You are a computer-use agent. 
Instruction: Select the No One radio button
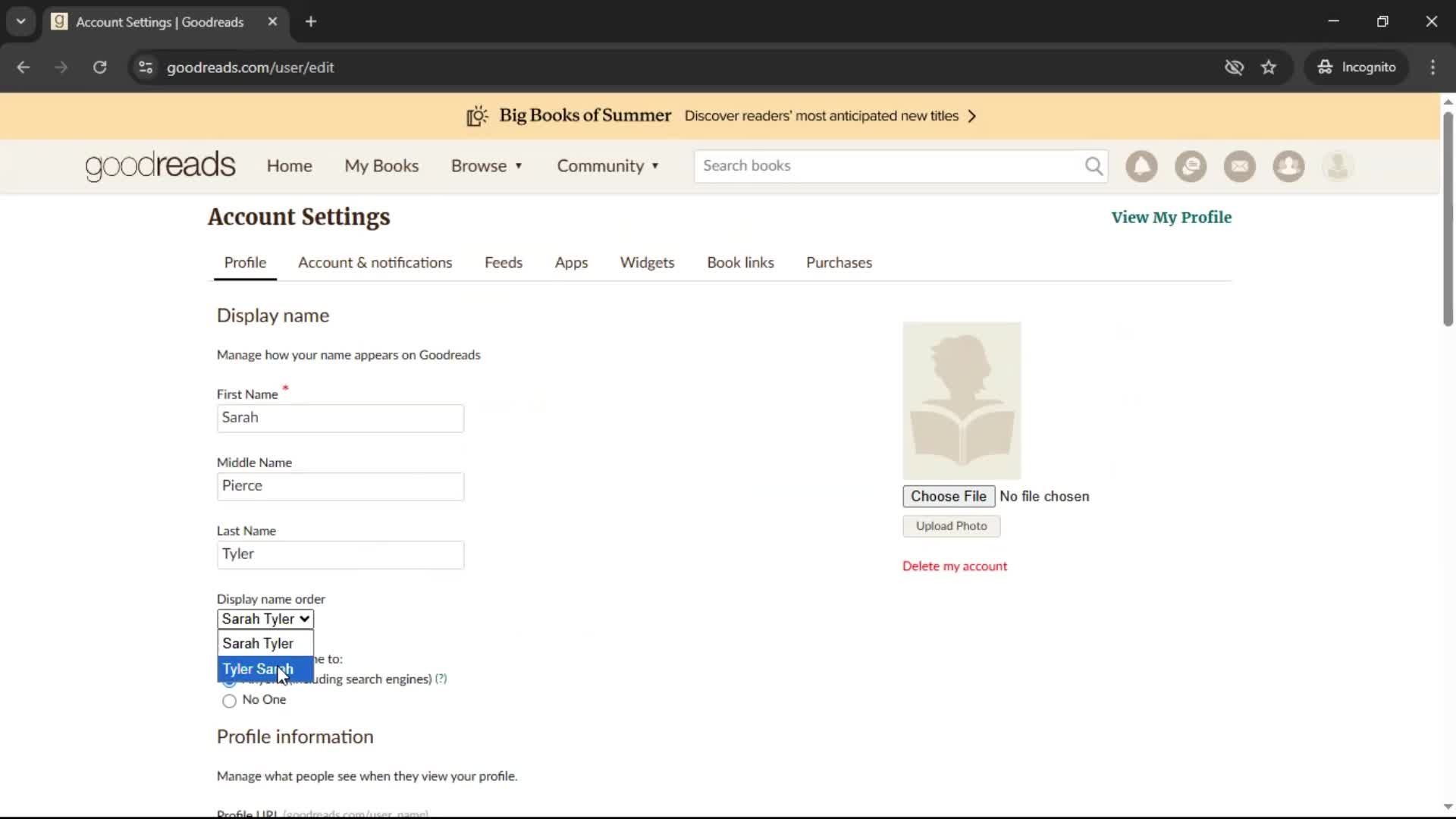(229, 701)
